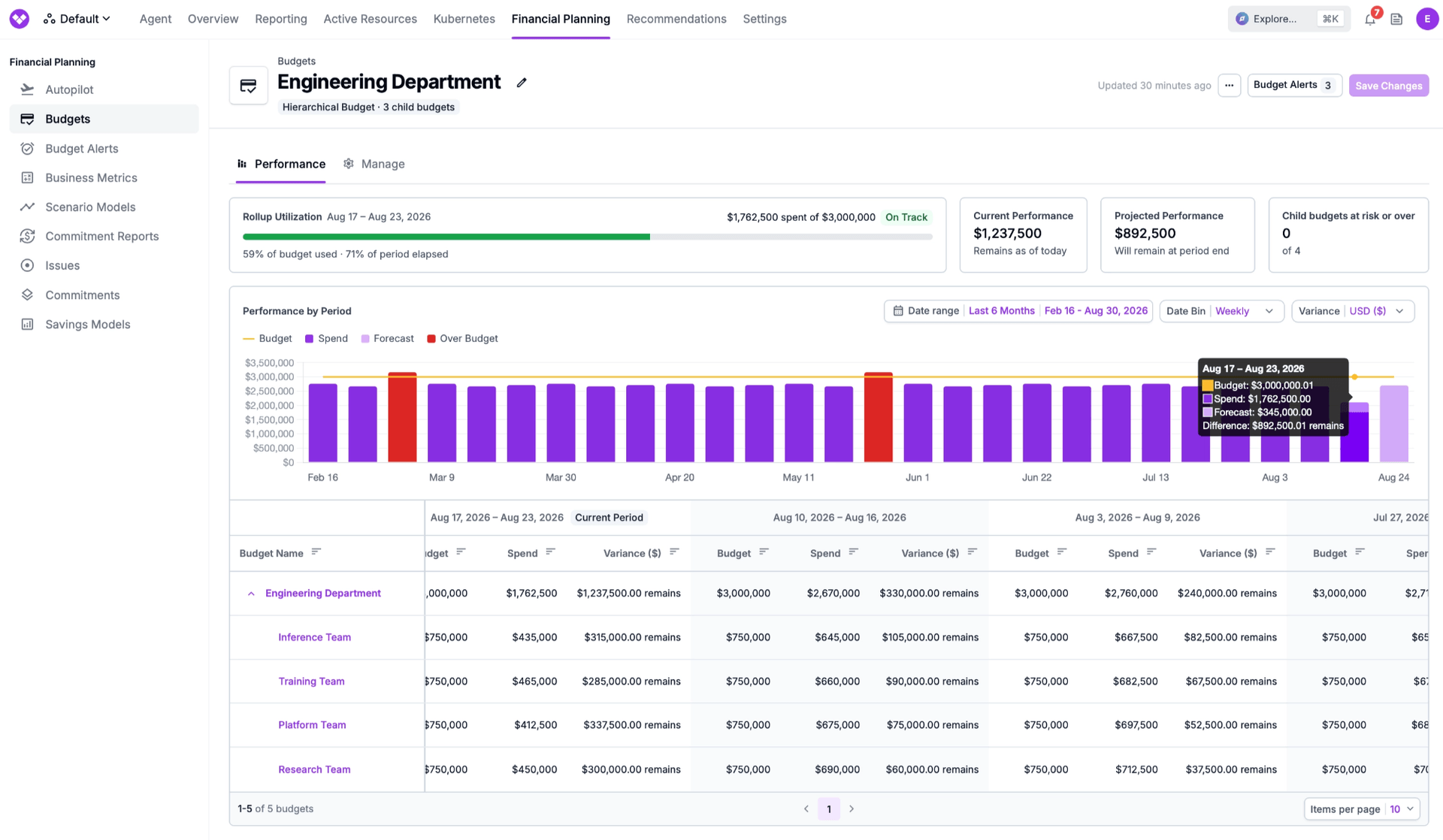1443x840 pixels.
Task: Sort Aug 3–9 Budget column icon
Action: (x=1061, y=552)
